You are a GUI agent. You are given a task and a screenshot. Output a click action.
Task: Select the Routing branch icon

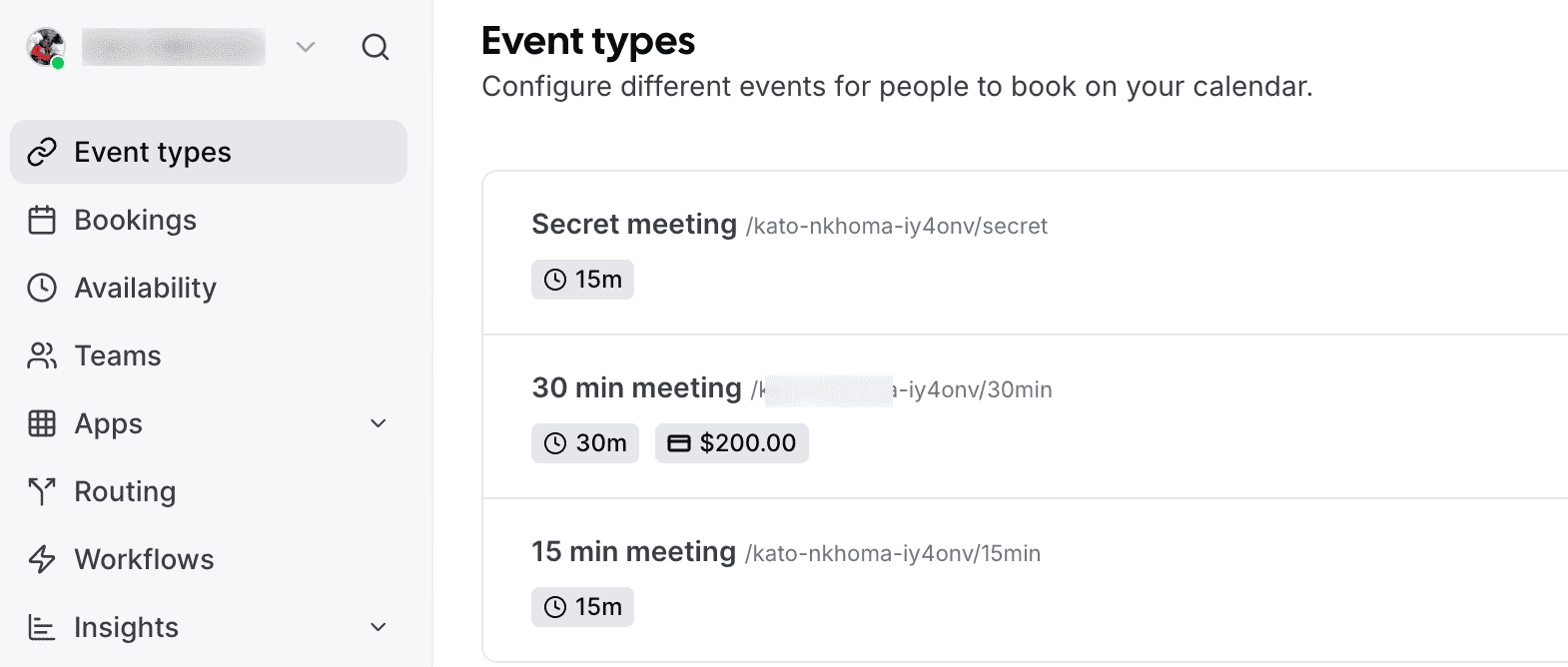point(42,491)
